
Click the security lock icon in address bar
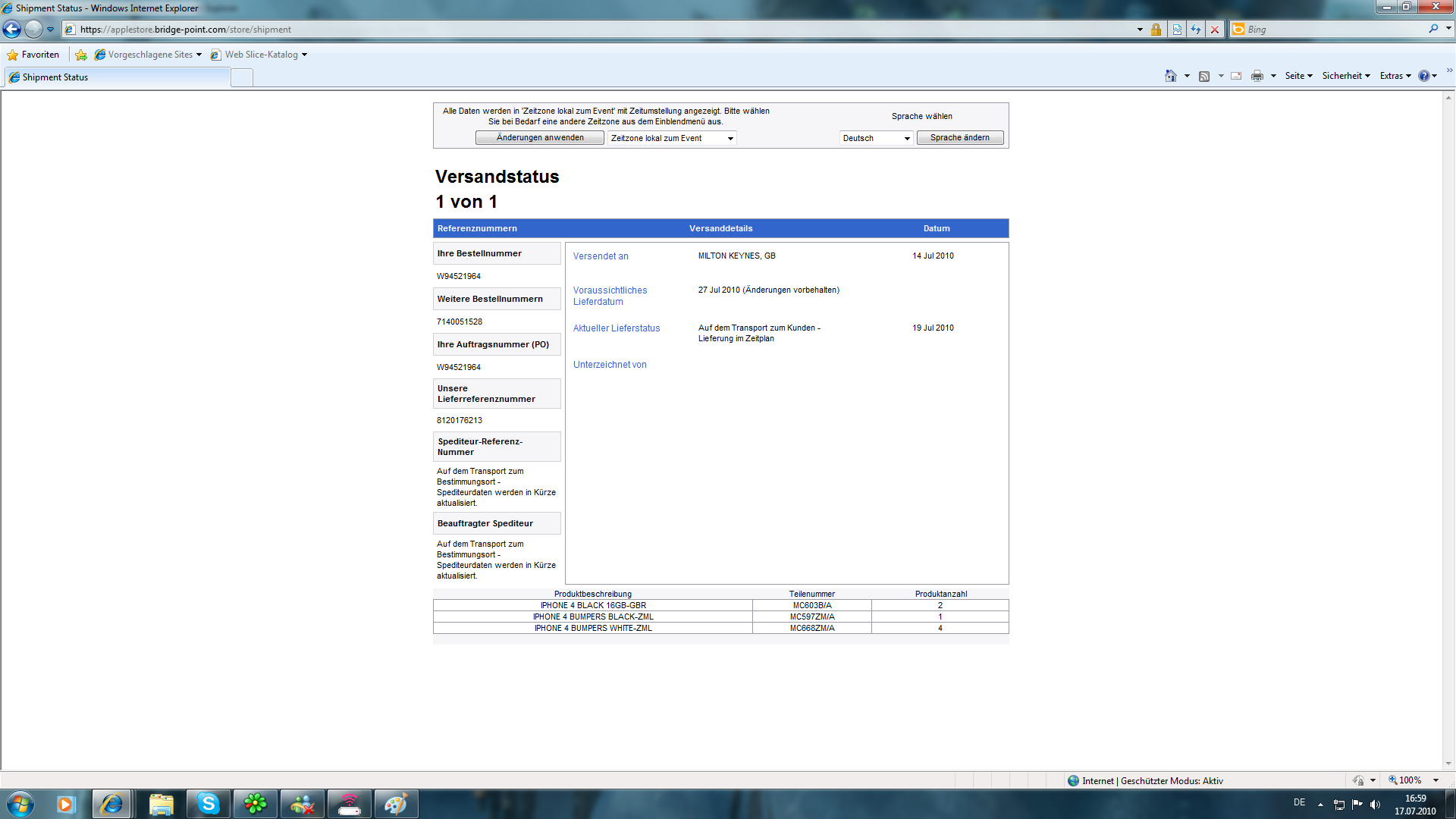pos(1156,30)
